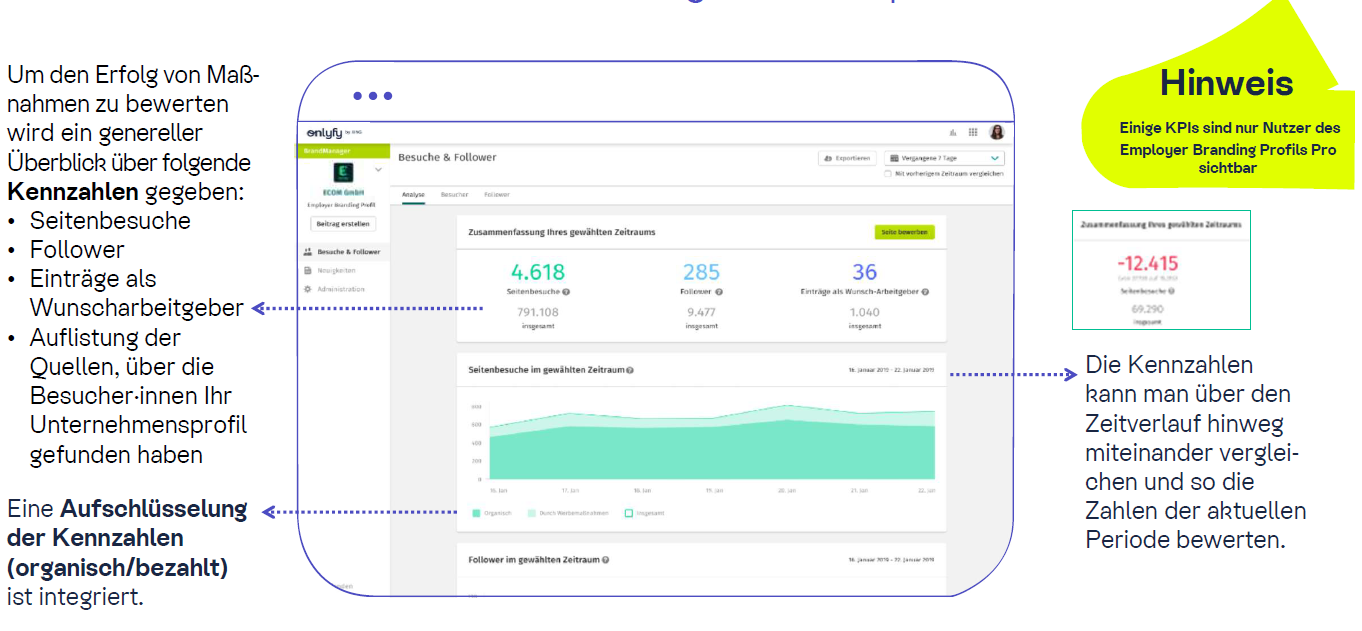Enable Mit vorherigem Zeitraum vergleichen checkbox

coord(888,174)
